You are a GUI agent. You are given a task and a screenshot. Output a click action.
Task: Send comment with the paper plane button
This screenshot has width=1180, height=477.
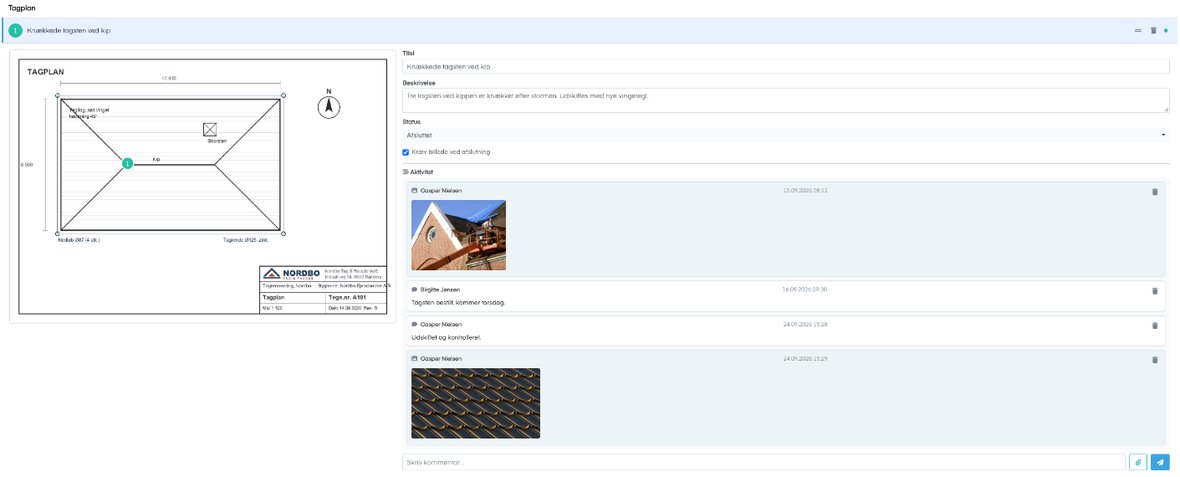tap(1161, 462)
